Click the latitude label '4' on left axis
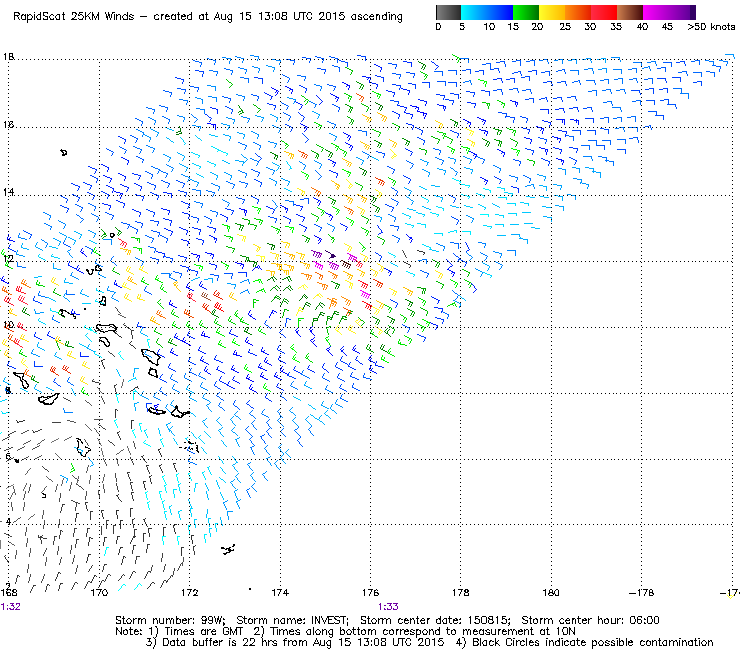Image resolution: width=740 pixels, height=650 pixels. (x=8, y=522)
